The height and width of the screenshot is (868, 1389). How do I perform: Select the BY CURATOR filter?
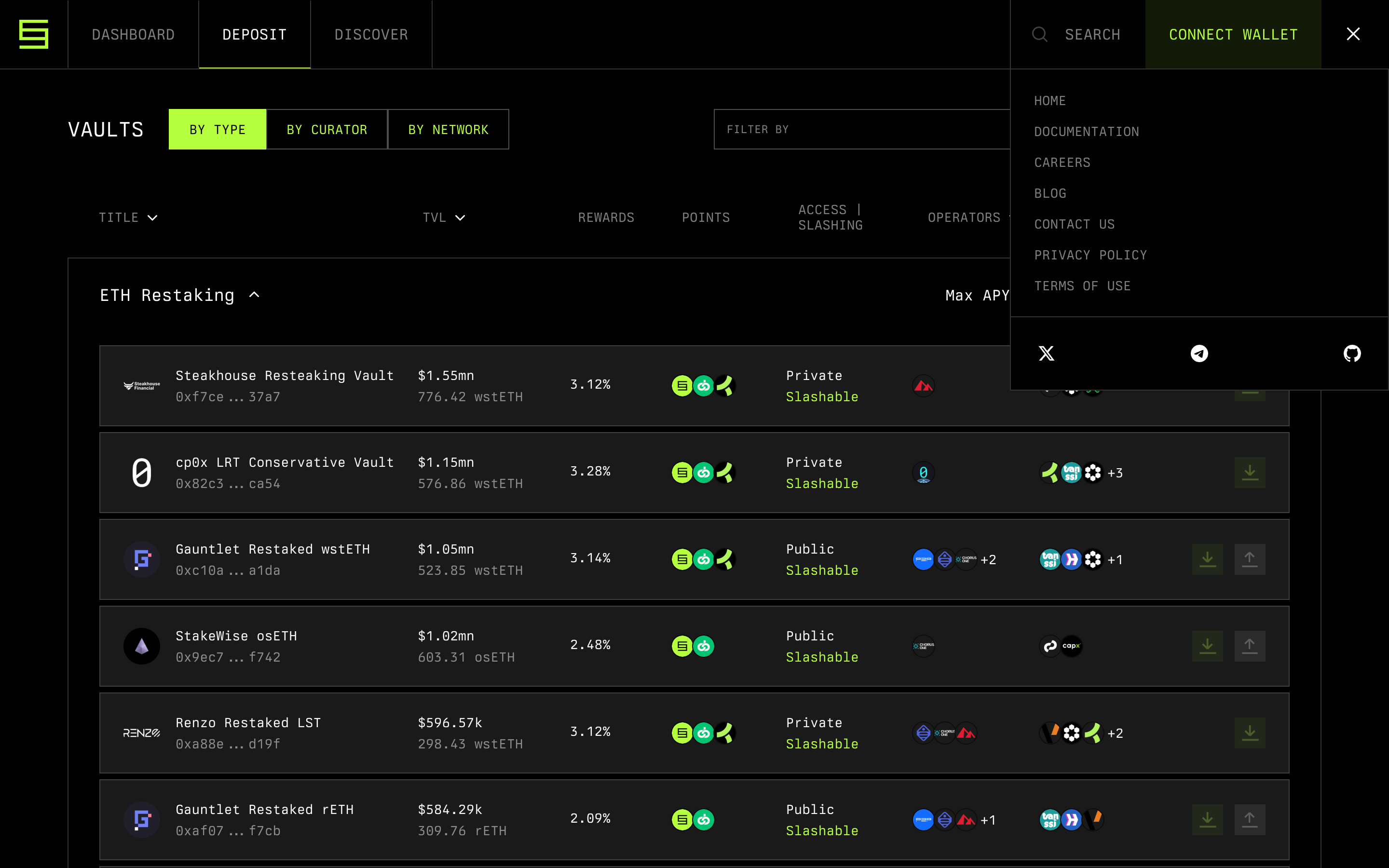coord(327,129)
